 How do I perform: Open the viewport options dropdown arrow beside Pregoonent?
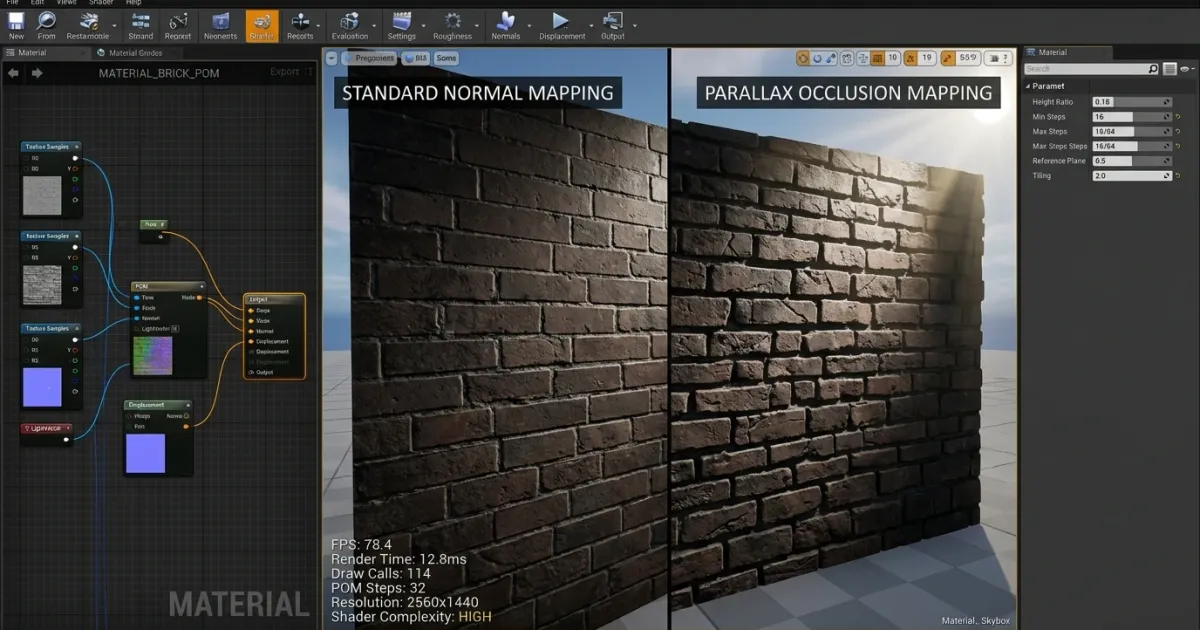click(x=332, y=58)
